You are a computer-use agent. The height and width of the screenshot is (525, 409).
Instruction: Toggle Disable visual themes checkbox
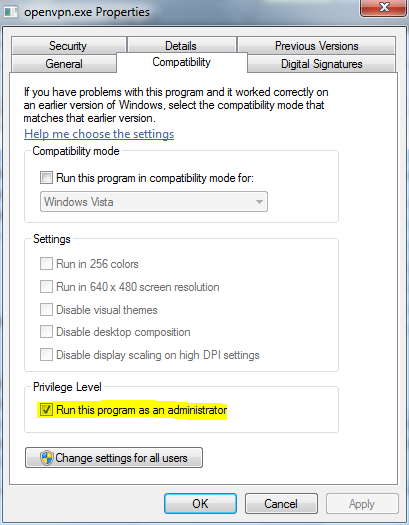(x=46, y=309)
